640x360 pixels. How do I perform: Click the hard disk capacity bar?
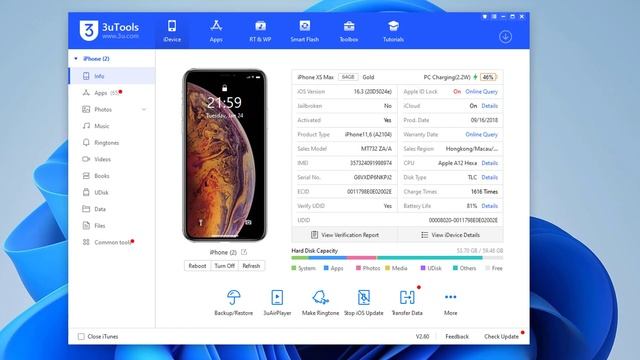pyautogui.click(x=397, y=258)
